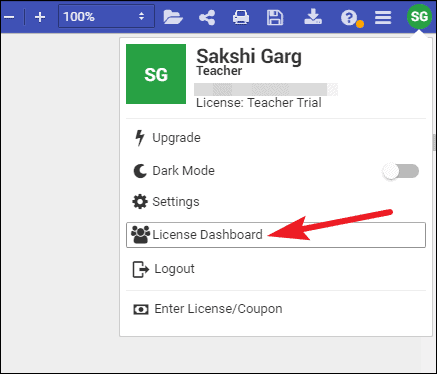Viewport: 437px width, 374px height.
Task: Click the Settings gear icon
Action: (x=140, y=202)
